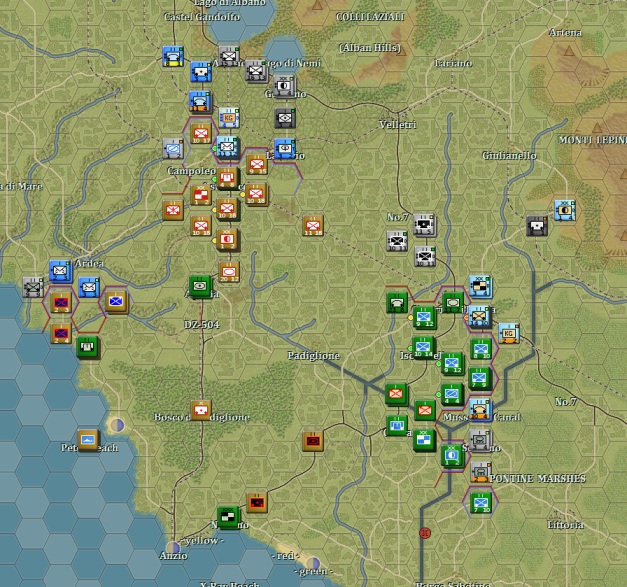This screenshot has height=587, width=627.
Task: Select the brown starburst counter west of Campoleone
Action: [173, 210]
